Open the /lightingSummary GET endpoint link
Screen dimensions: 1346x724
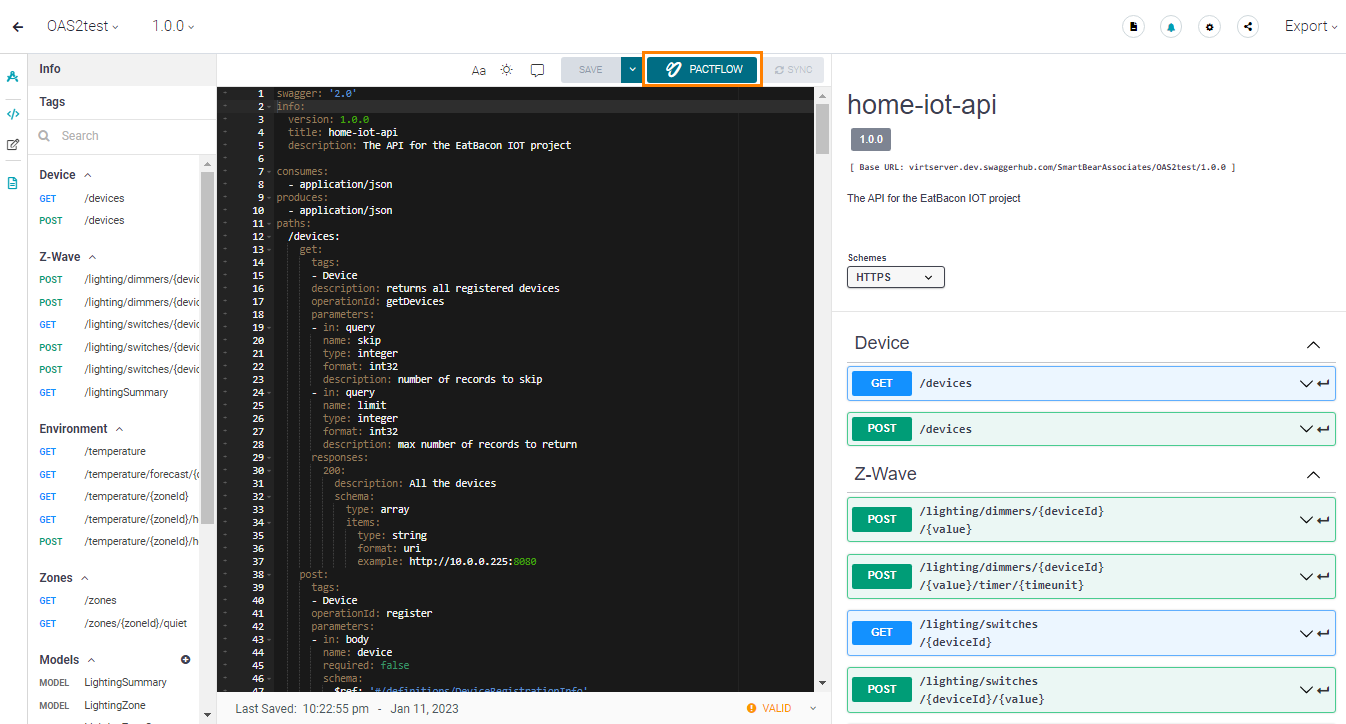coord(126,393)
